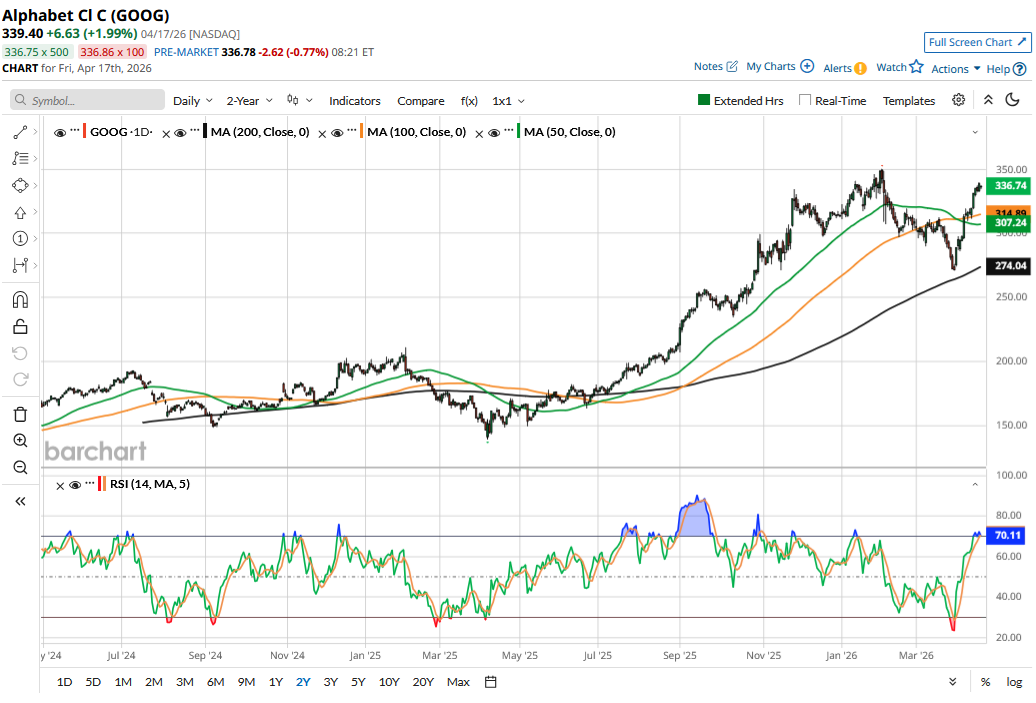The image size is (1036, 703).
Task: Toggle the Extended Hrs checkbox
Action: pyautogui.click(x=704, y=101)
